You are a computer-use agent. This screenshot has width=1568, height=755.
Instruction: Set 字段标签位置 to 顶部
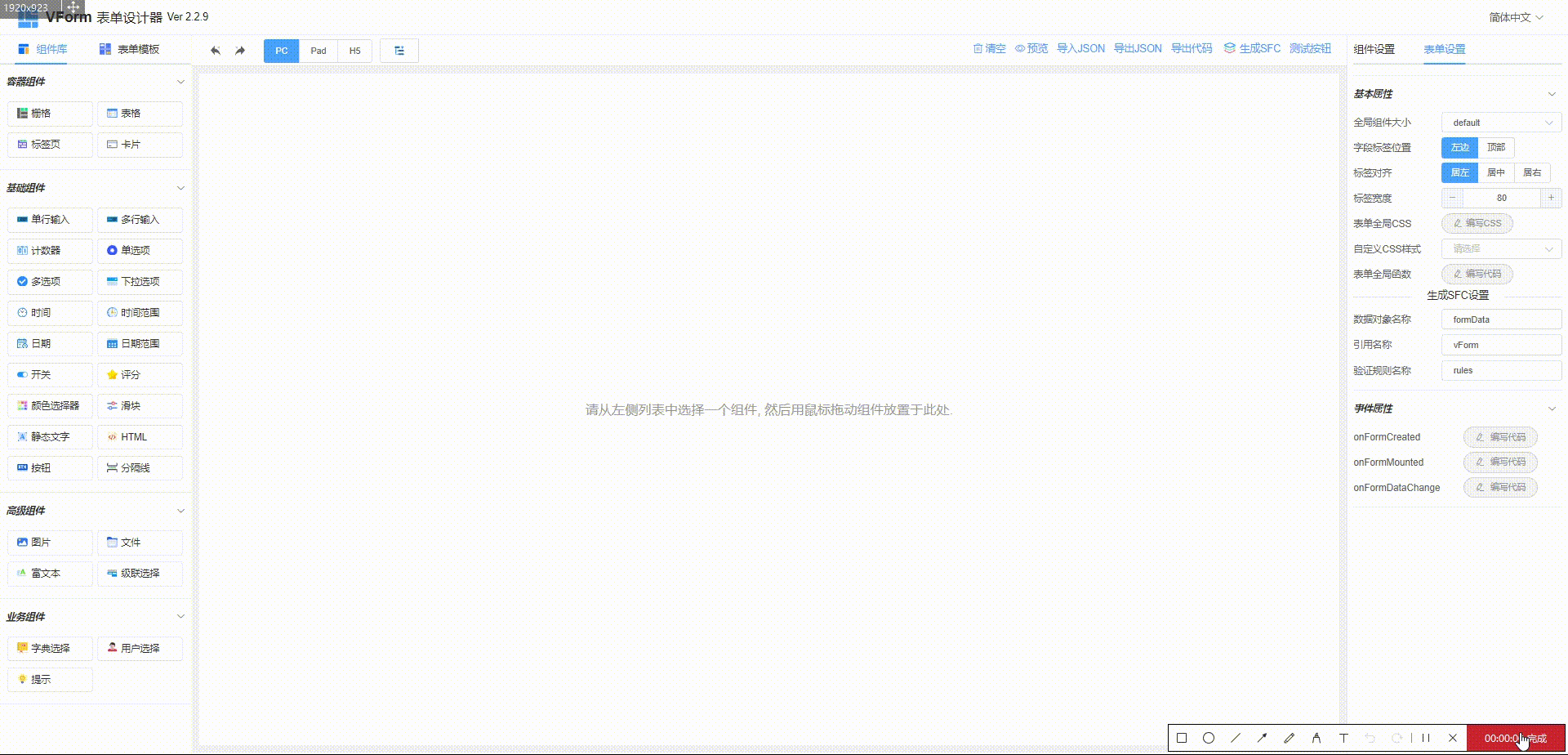[x=1495, y=148]
